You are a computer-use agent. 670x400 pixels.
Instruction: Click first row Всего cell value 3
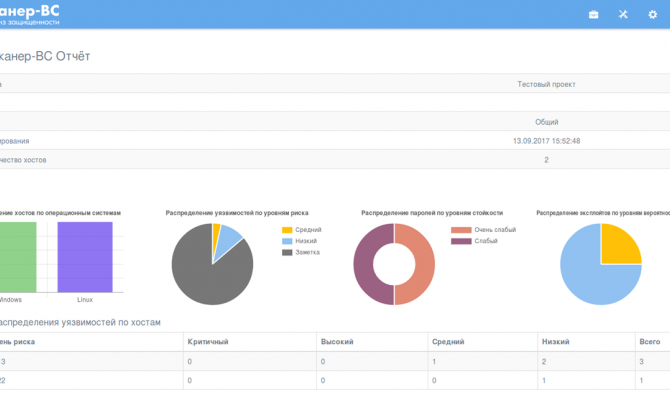coord(641,362)
